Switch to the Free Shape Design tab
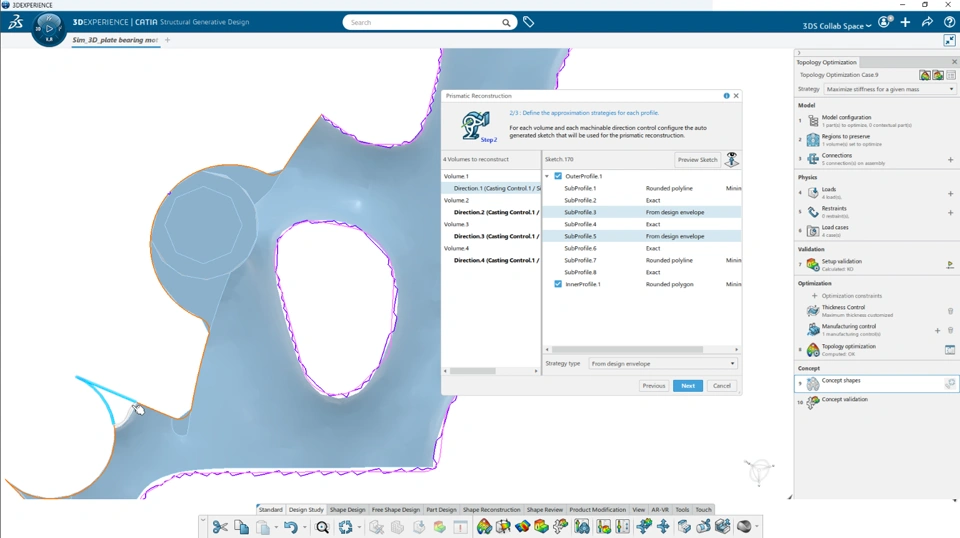This screenshot has width=960, height=538. point(396,510)
